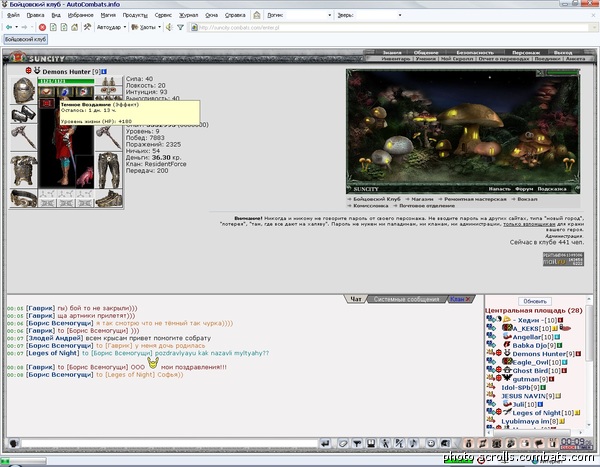Open the Магия menu
Viewport: 600px width, 467px height.
coord(108,15)
